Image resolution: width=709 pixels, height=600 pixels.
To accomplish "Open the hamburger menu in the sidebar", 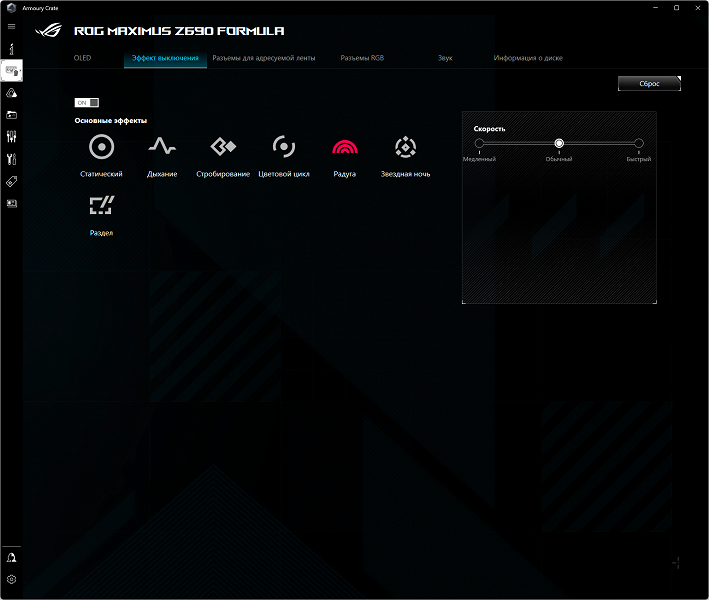I will point(12,27).
